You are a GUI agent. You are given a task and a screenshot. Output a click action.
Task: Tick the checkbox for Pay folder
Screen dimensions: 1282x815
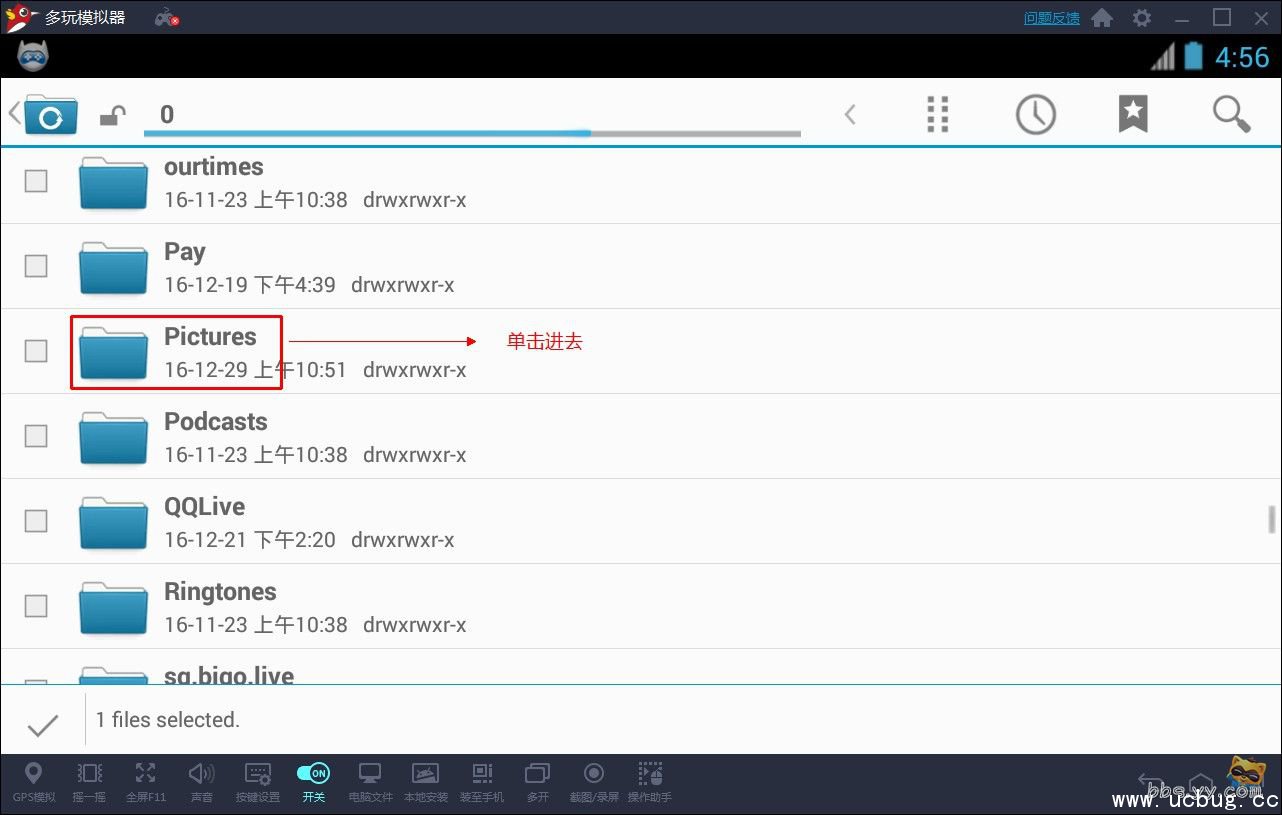(36, 265)
